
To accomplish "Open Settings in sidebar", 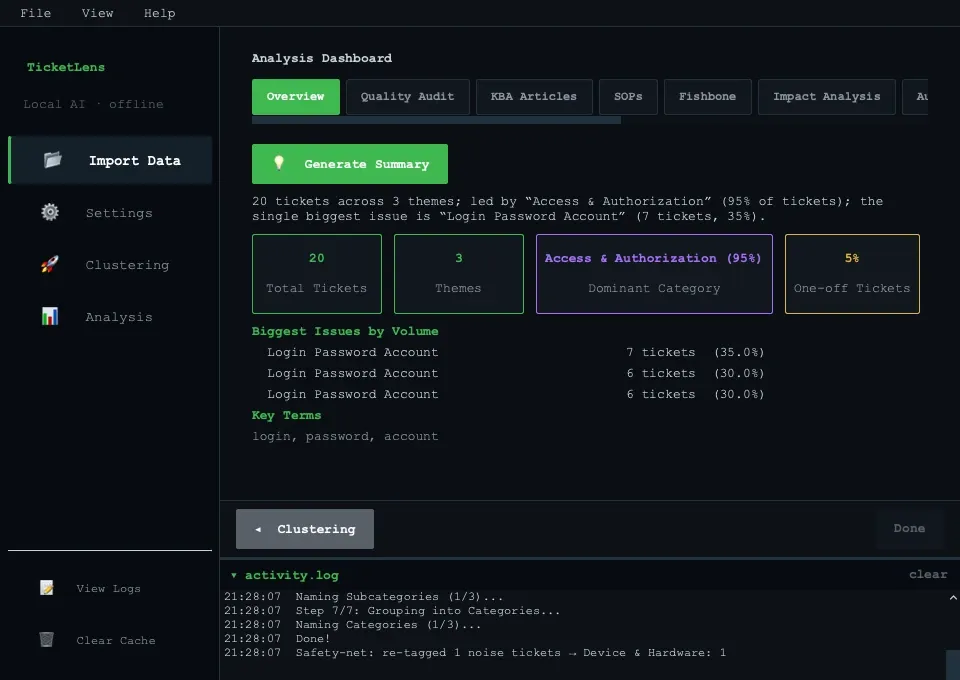I will coord(111,212).
